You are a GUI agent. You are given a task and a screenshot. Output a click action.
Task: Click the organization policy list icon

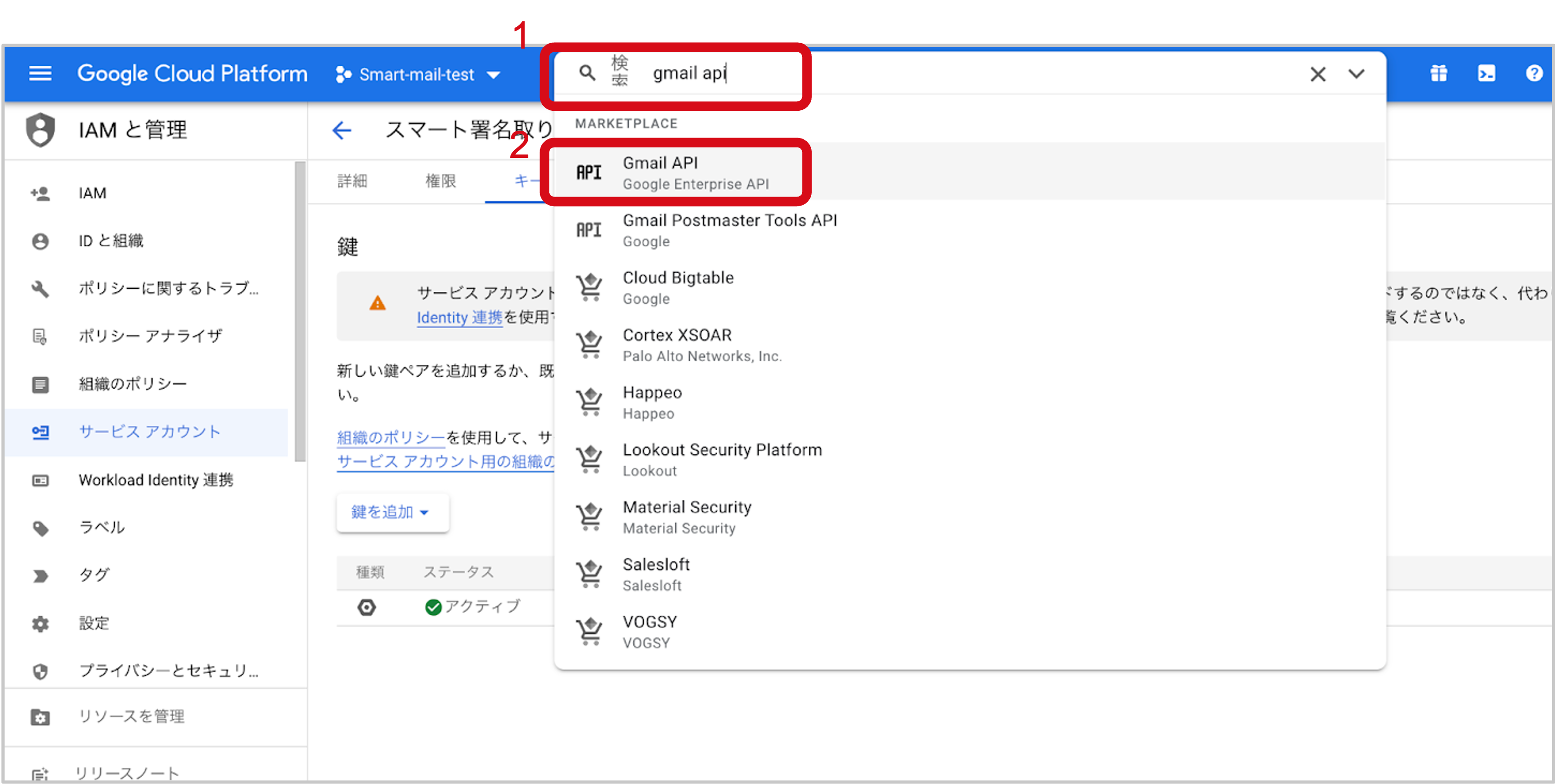click(40, 384)
